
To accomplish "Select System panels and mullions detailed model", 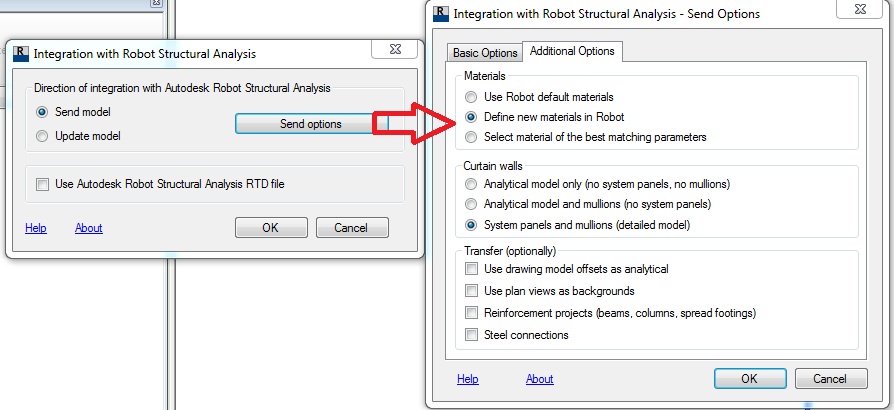I will click(x=471, y=225).
